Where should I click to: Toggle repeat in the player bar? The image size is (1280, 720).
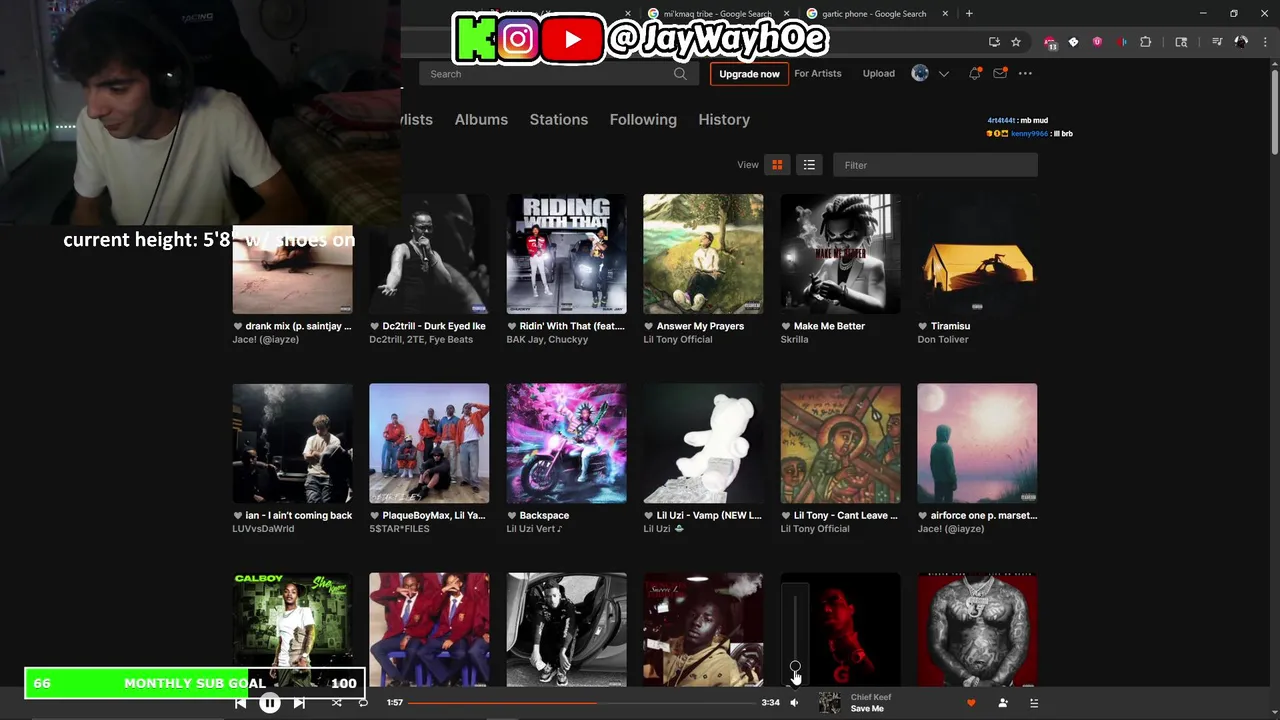pos(363,703)
